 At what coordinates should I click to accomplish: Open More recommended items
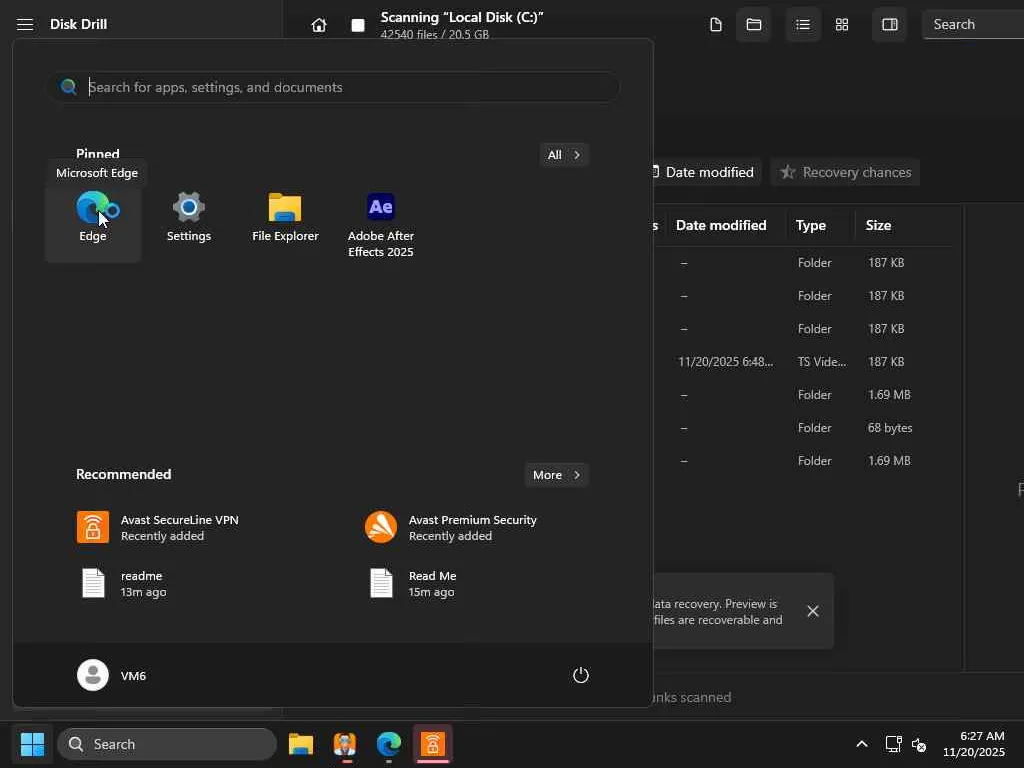556,475
